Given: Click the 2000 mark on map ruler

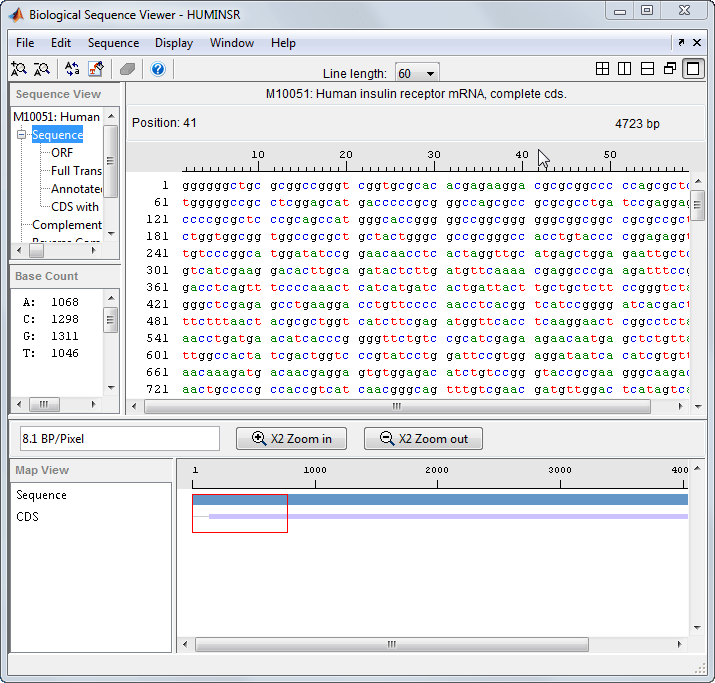Looking at the screenshot, I should (x=437, y=470).
